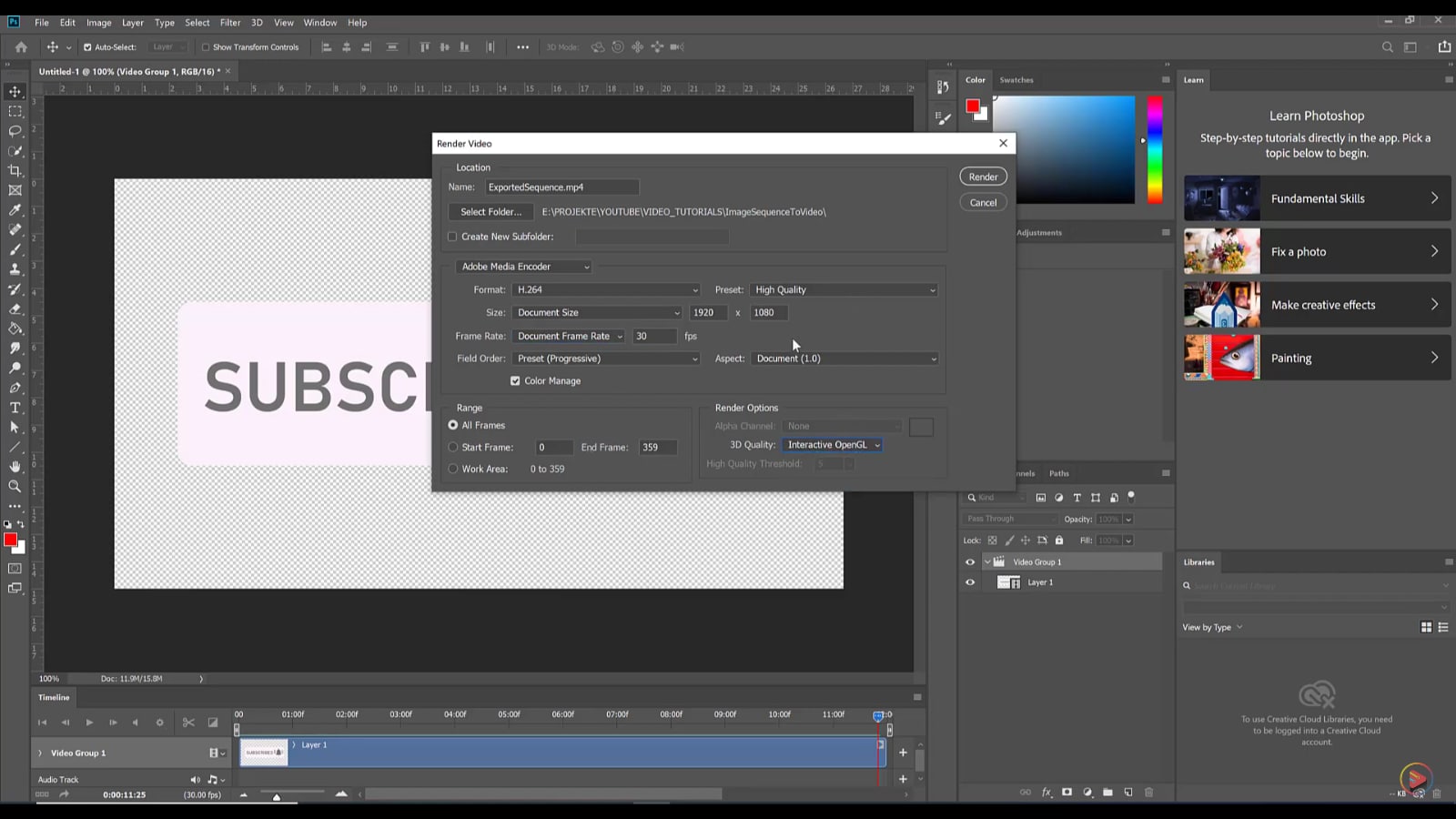Hide Layer 1 via its eye icon
Screen dimensions: 1456x819
click(970, 582)
